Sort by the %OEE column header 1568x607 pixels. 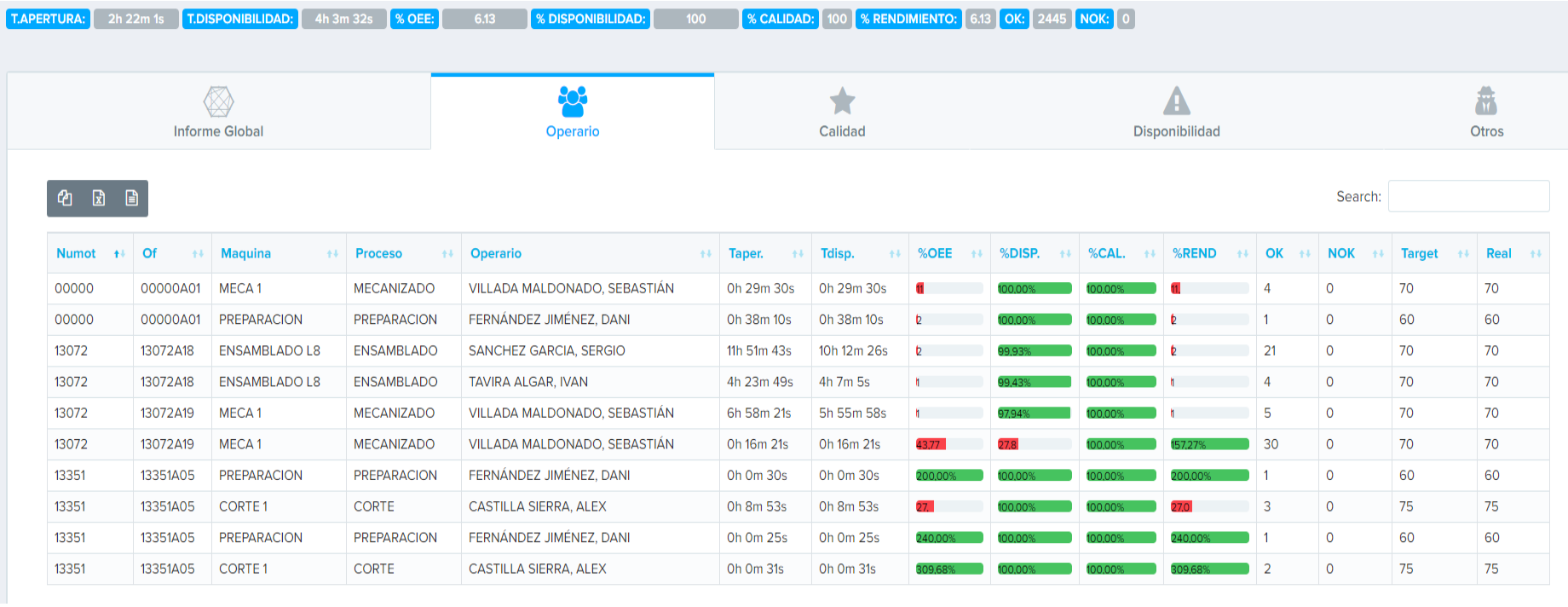935,253
